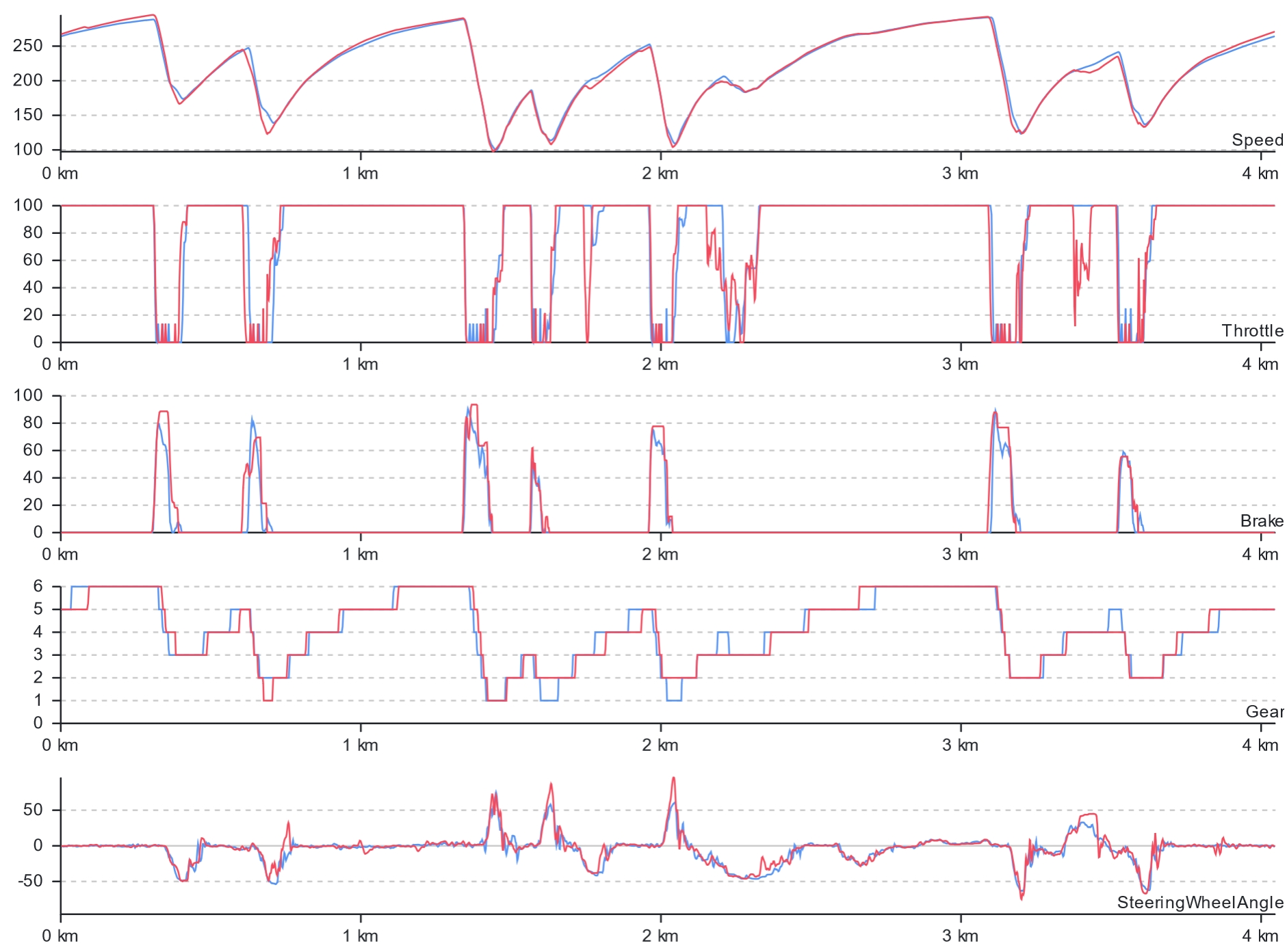
Task: Click the 250 label on Speed y-axis
Action: click(x=28, y=46)
